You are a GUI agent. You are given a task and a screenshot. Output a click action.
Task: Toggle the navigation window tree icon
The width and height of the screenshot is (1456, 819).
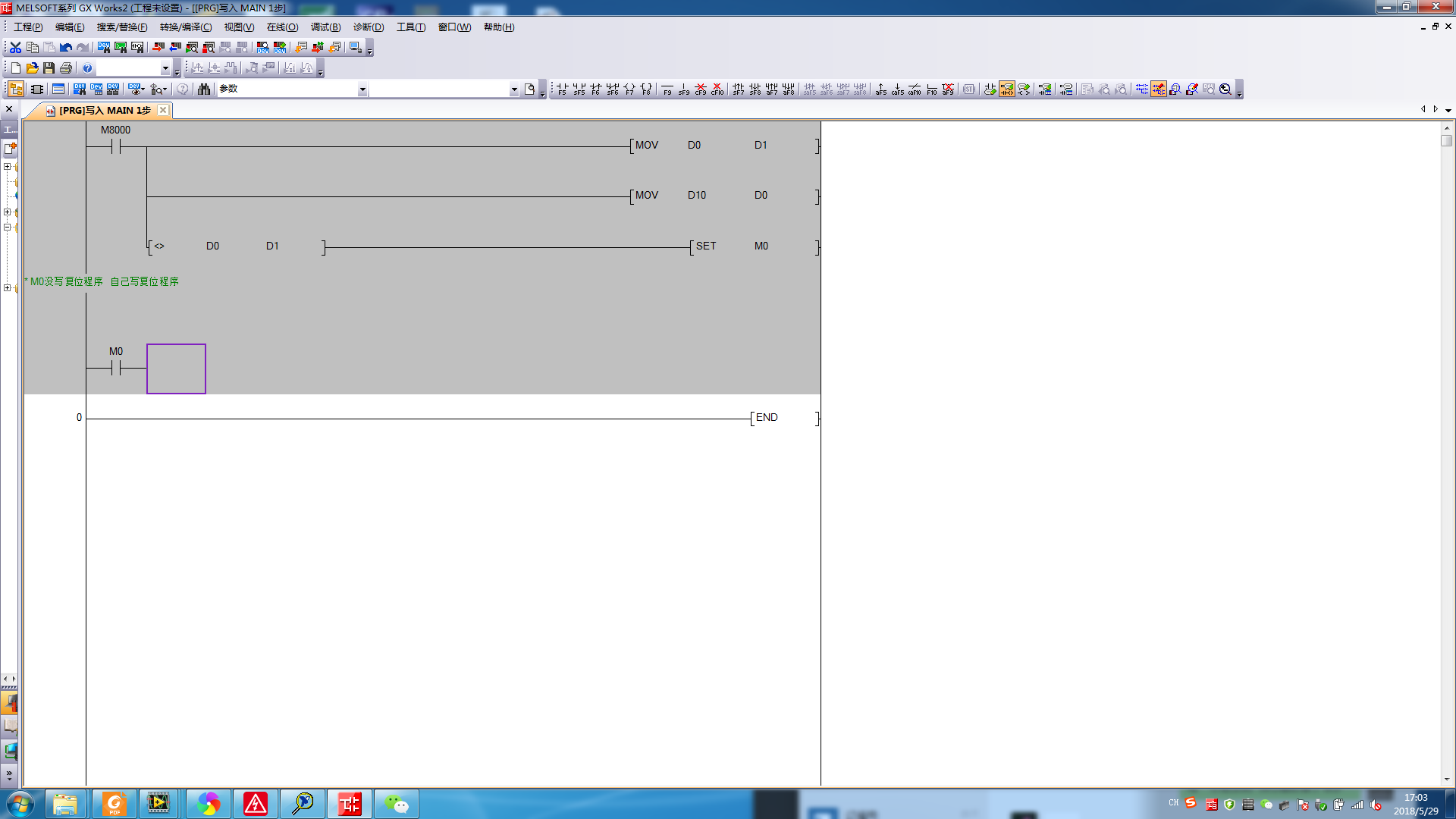coord(15,89)
